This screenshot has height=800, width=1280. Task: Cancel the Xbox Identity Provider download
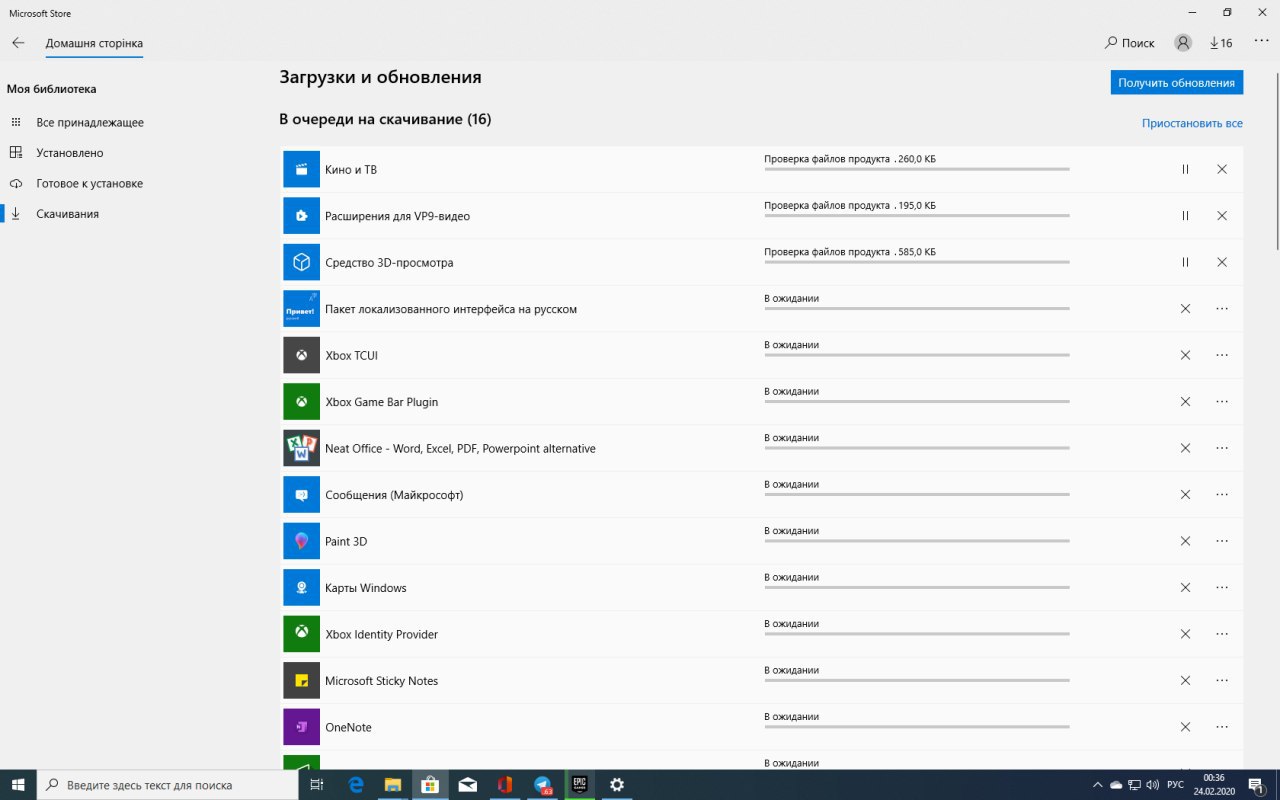[1185, 634]
